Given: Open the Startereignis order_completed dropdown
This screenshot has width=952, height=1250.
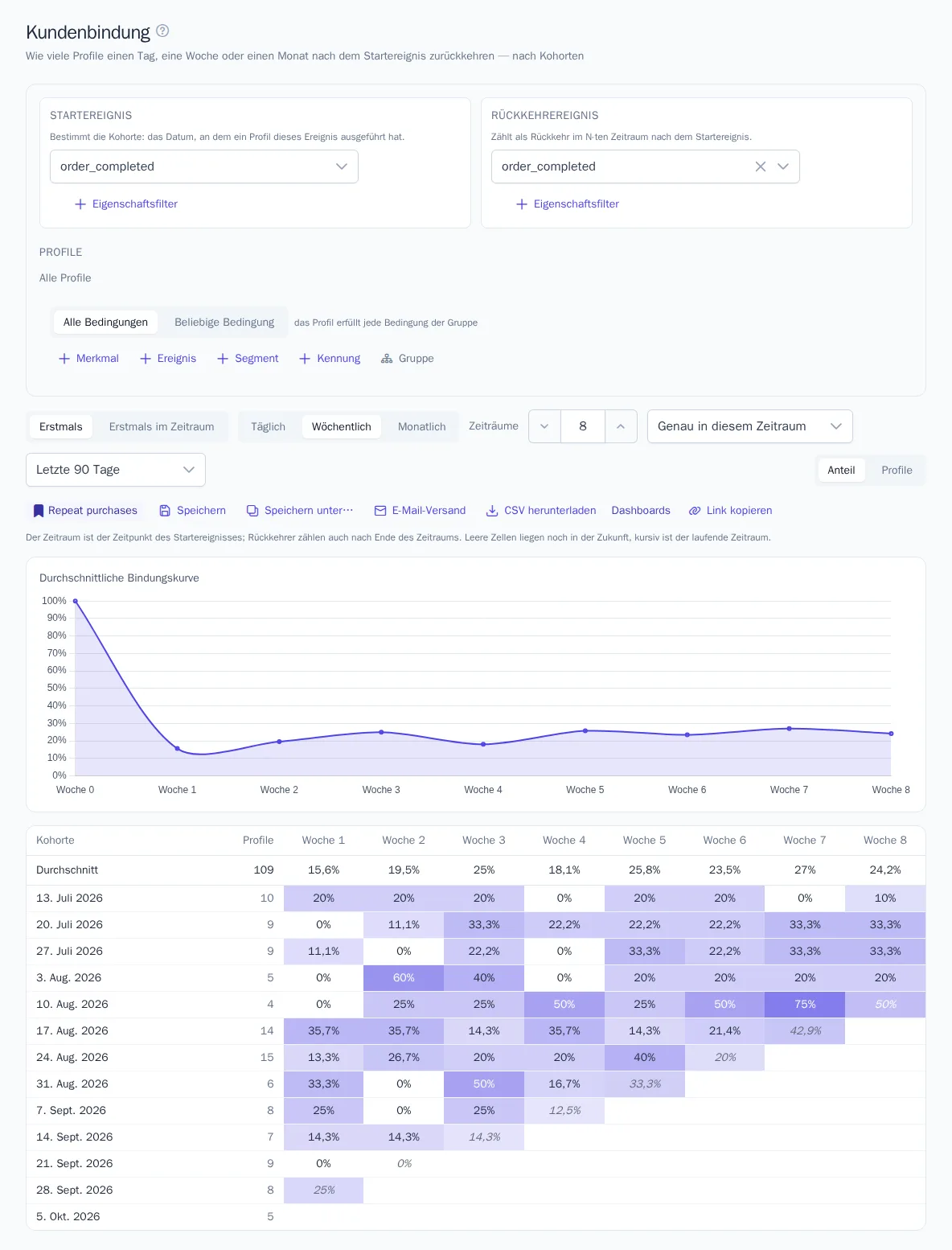Looking at the screenshot, I should point(204,167).
